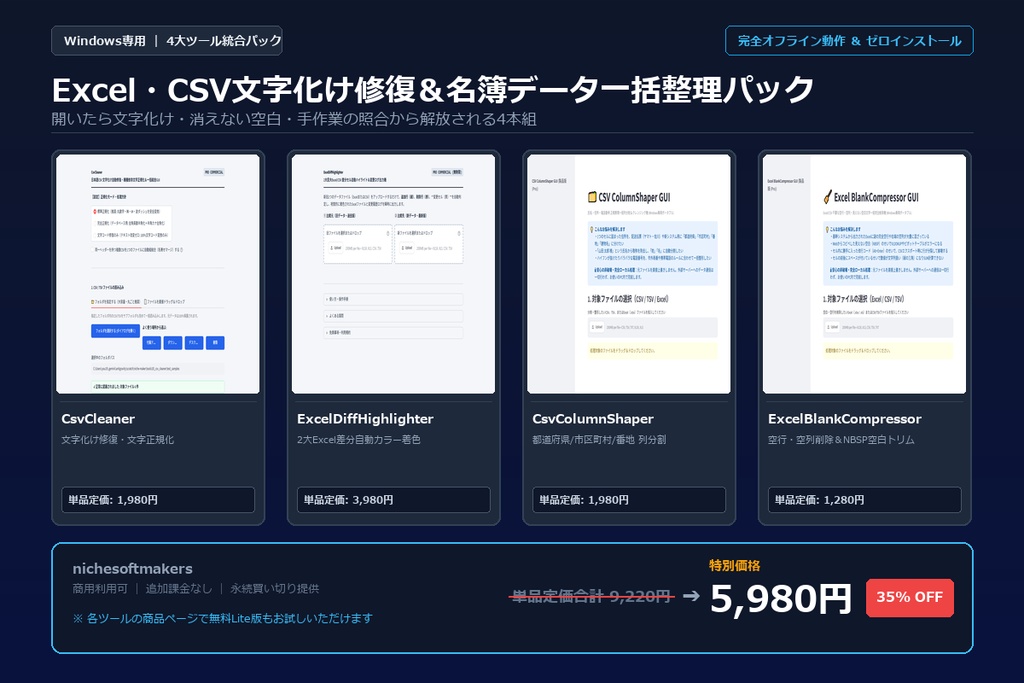Click the arrow icon before the 5,980円 price
The height and width of the screenshot is (683, 1024).
pyautogui.click(x=691, y=596)
